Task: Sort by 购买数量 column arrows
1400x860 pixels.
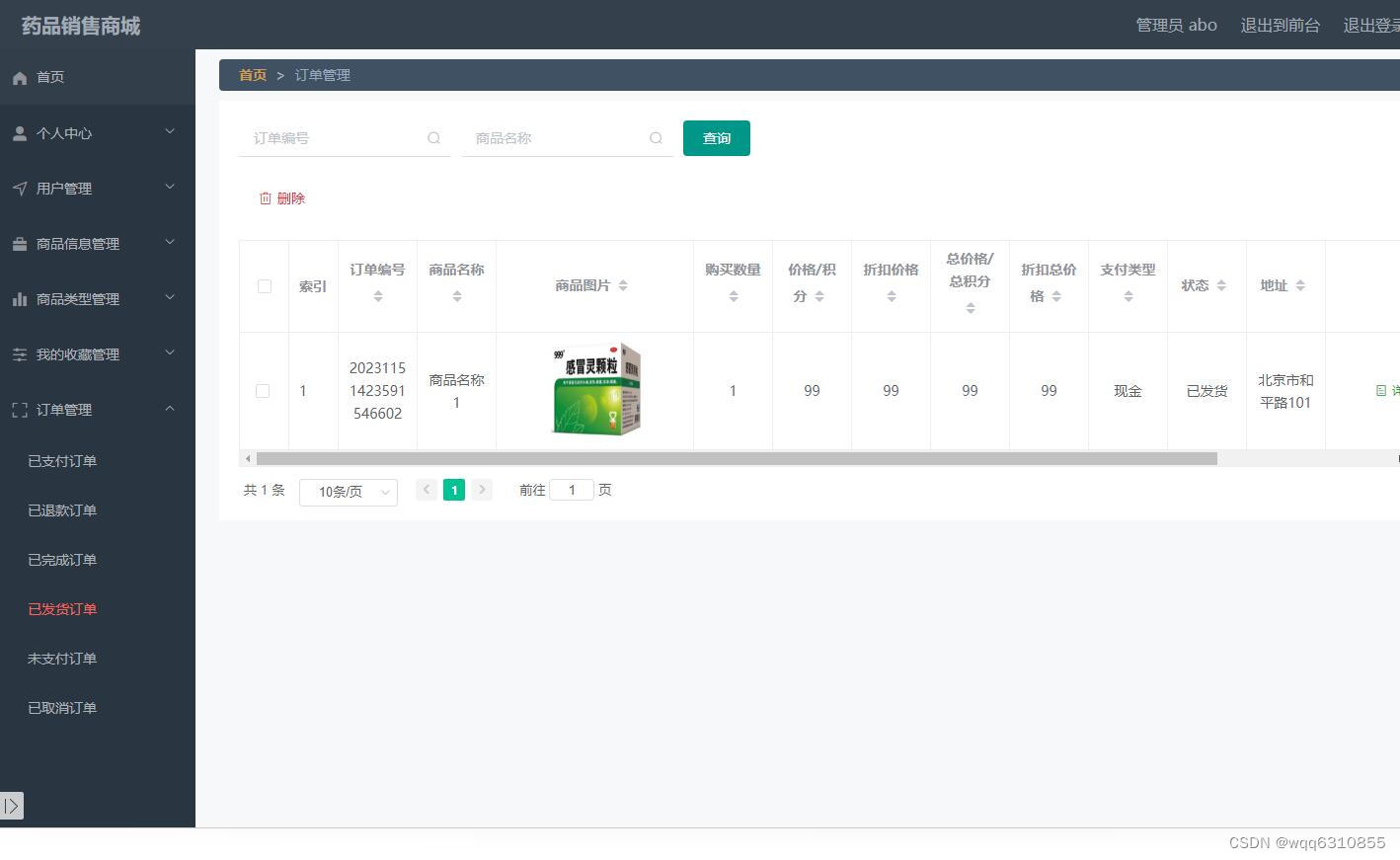Action: click(734, 296)
